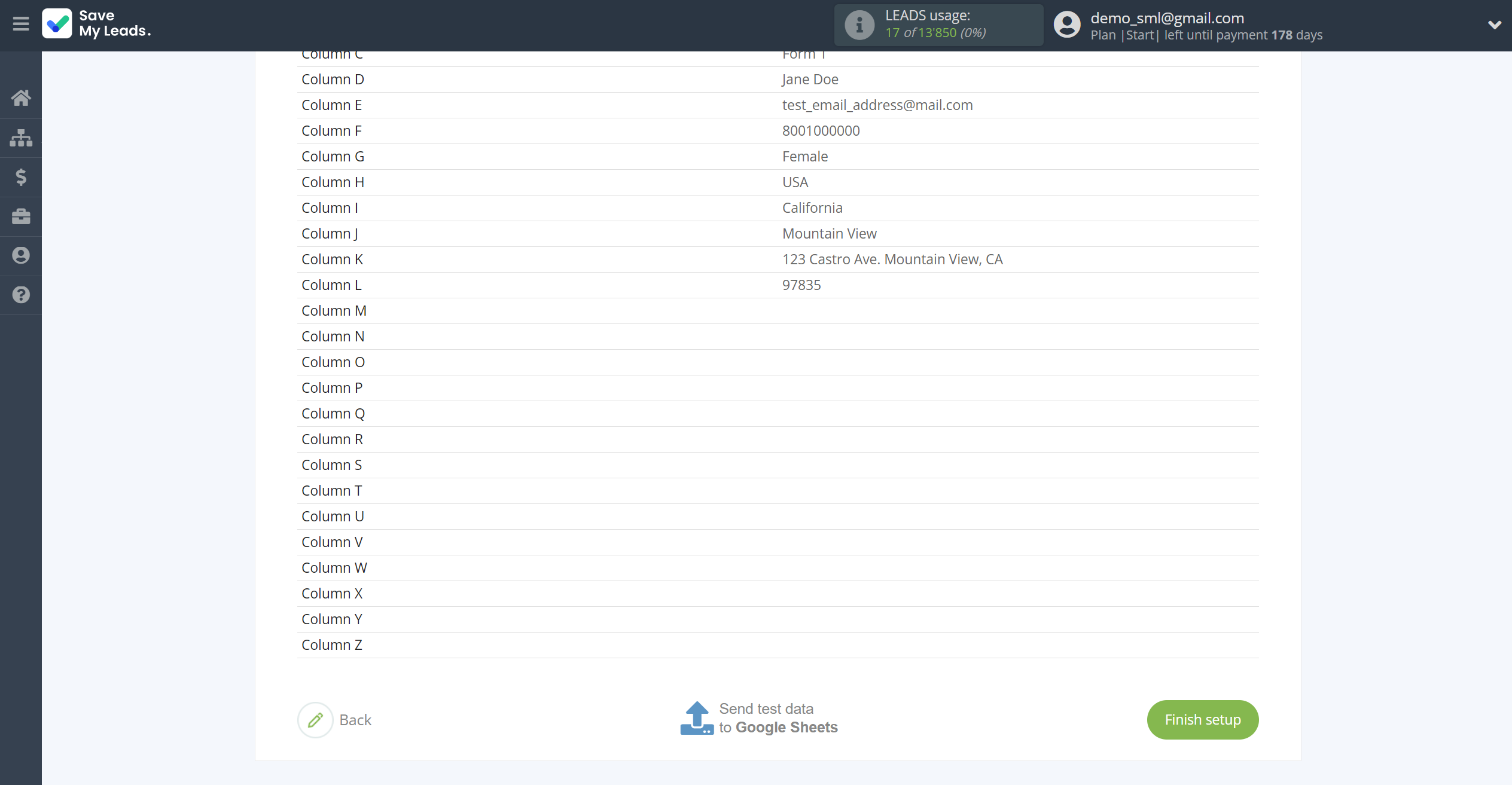
Task: Click the Column N label
Action: click(333, 337)
